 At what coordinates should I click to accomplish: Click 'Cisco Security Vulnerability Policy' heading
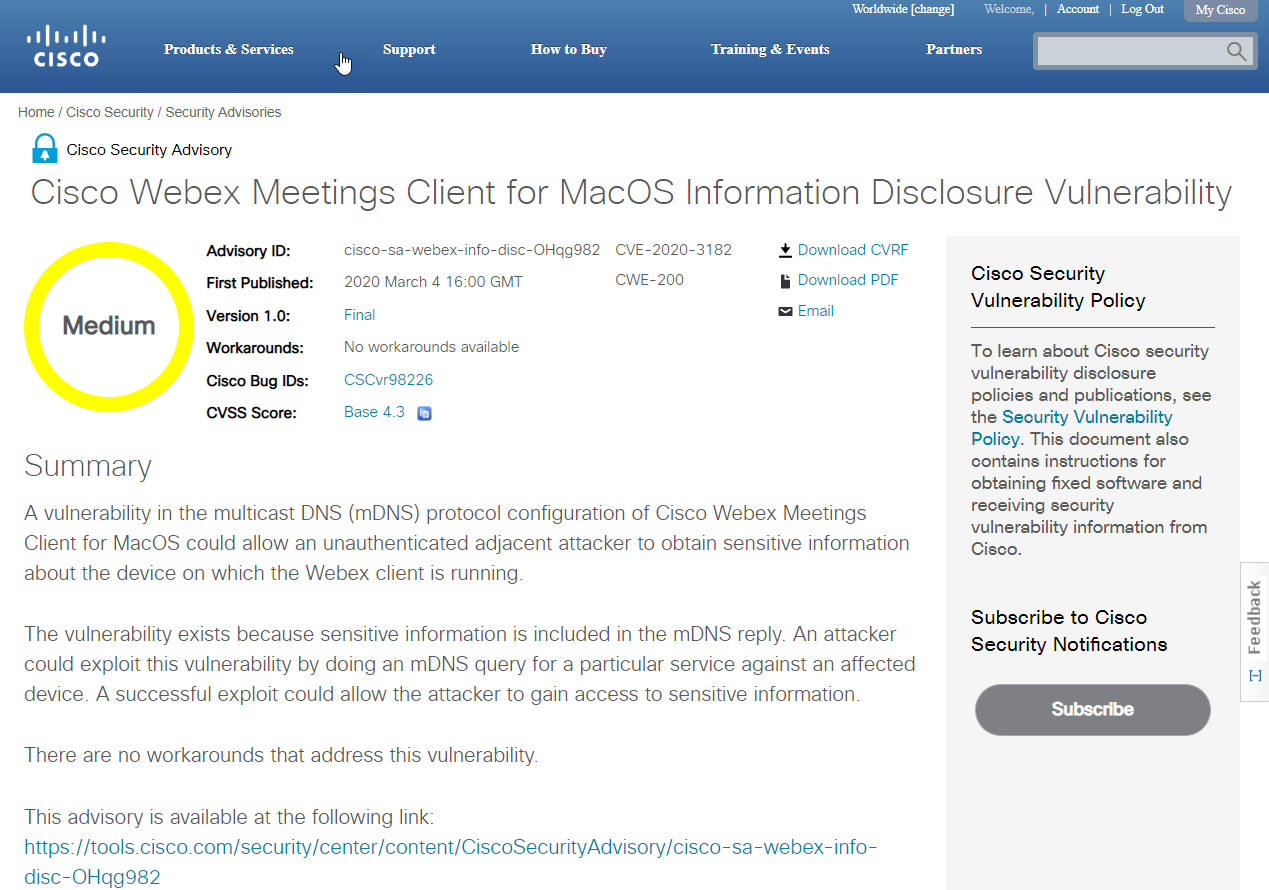1058,287
